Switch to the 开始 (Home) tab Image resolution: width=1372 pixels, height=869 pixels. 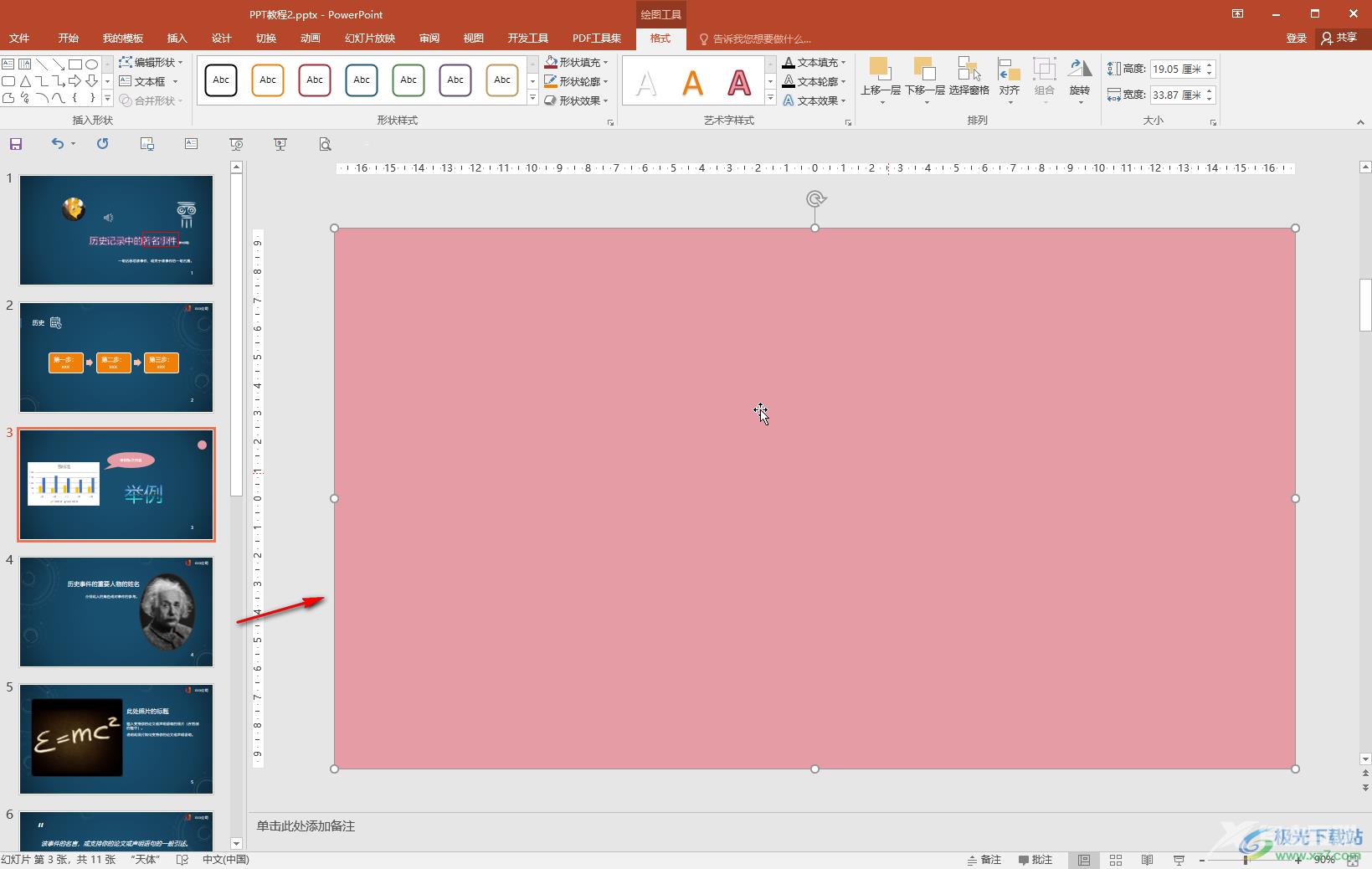tap(69, 39)
